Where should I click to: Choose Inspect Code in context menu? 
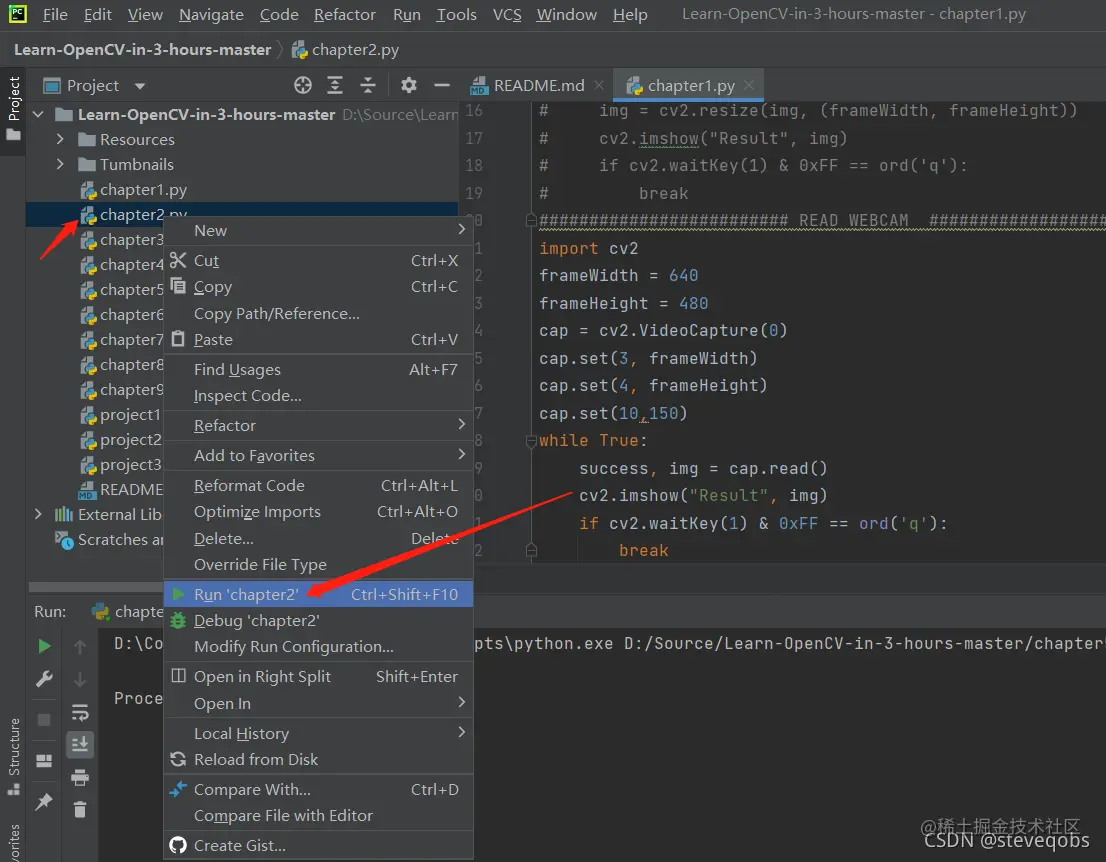tap(318, 396)
